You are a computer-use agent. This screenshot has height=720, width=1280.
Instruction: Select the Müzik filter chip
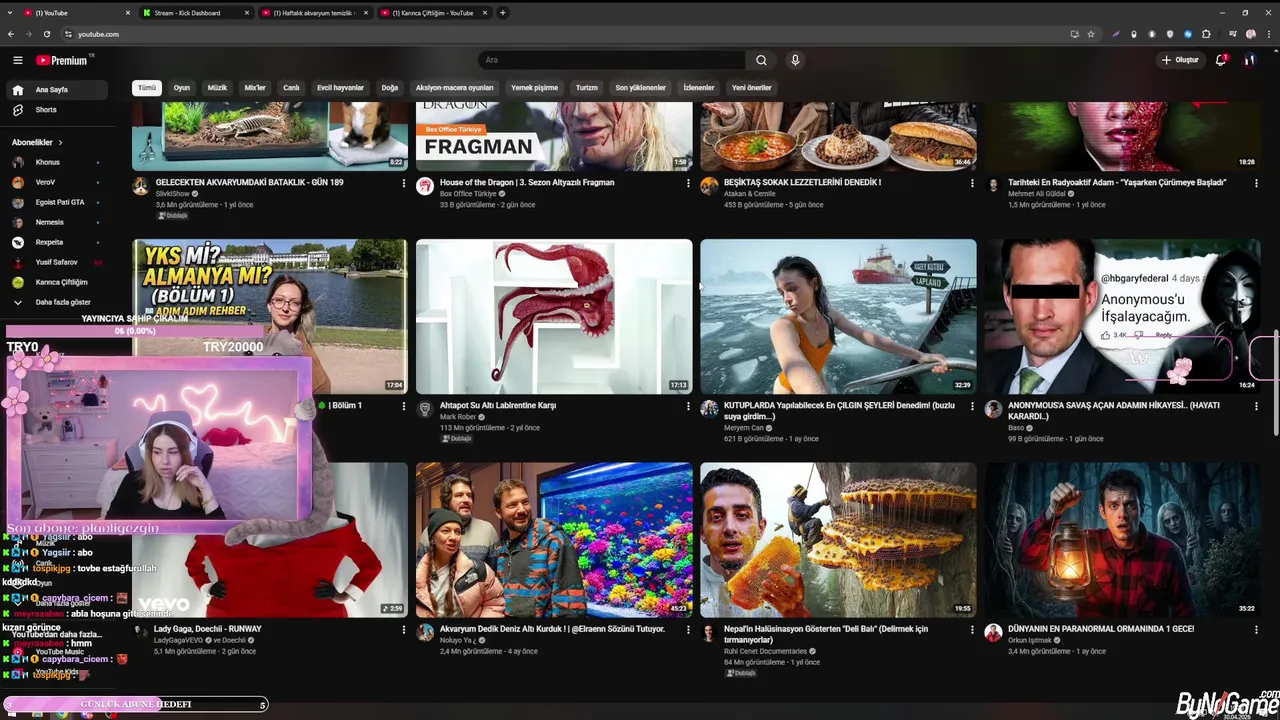217,88
